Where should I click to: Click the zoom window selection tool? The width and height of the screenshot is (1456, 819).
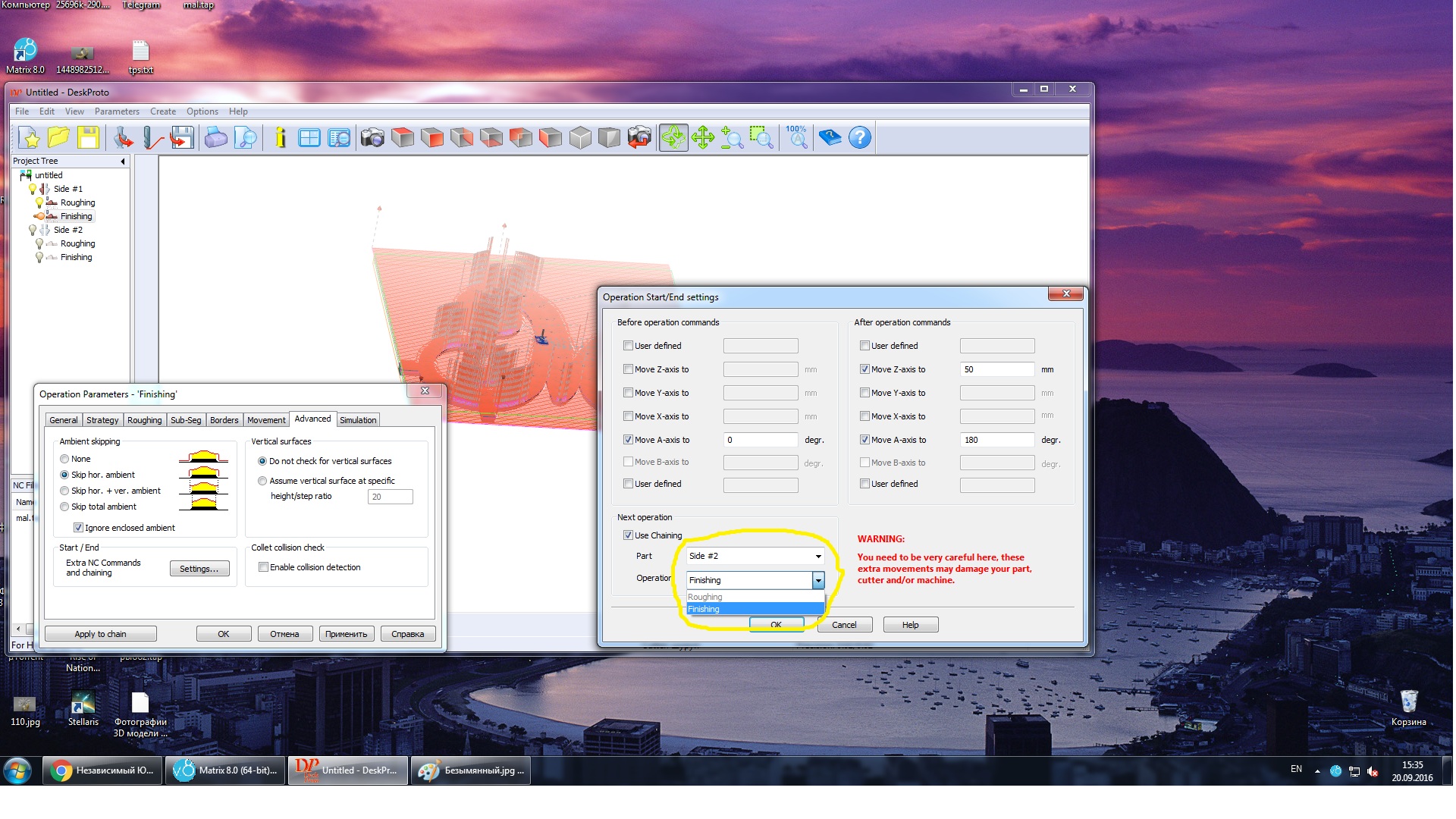coord(761,138)
